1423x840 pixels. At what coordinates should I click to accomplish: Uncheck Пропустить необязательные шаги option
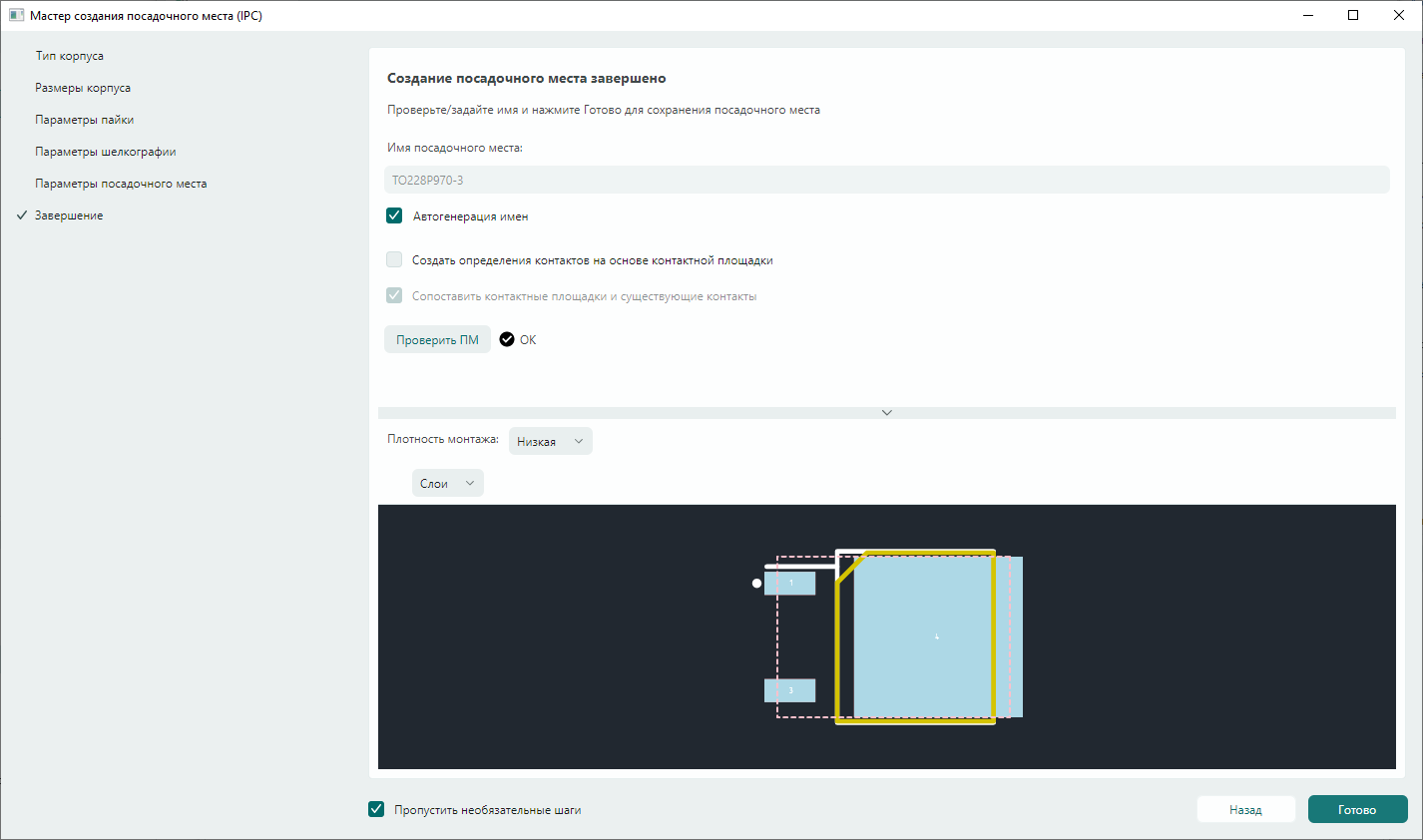coord(376,809)
